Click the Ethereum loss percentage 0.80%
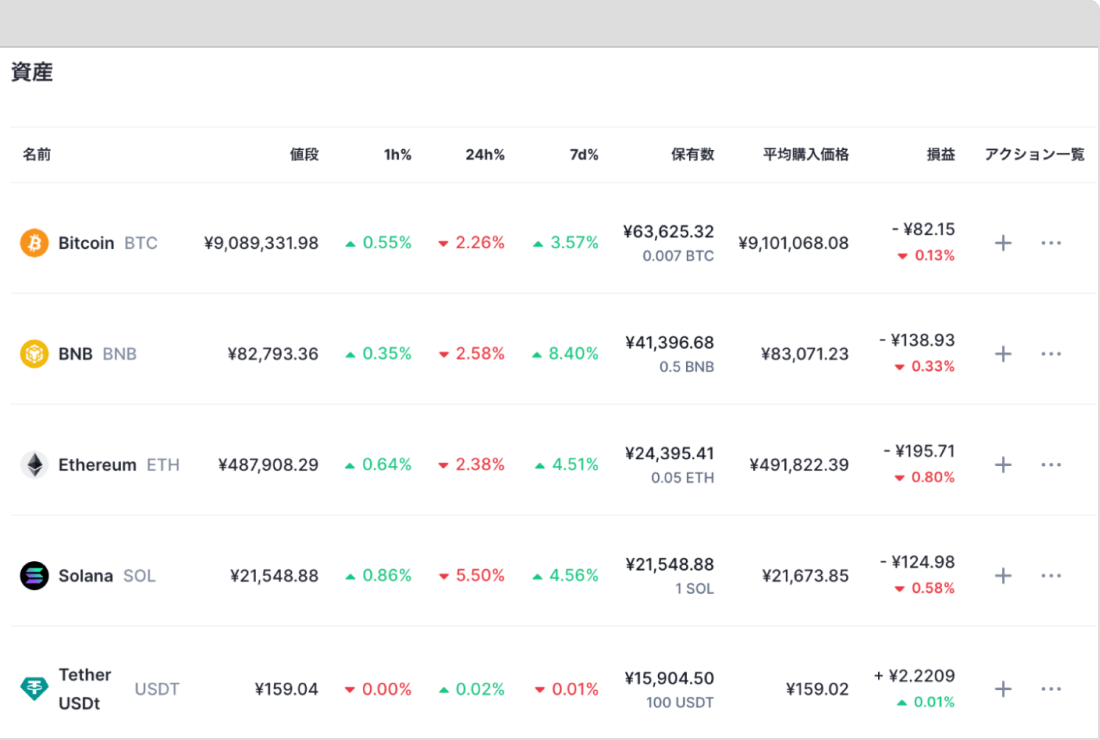Viewport: 1100px width, 740px height. click(925, 478)
